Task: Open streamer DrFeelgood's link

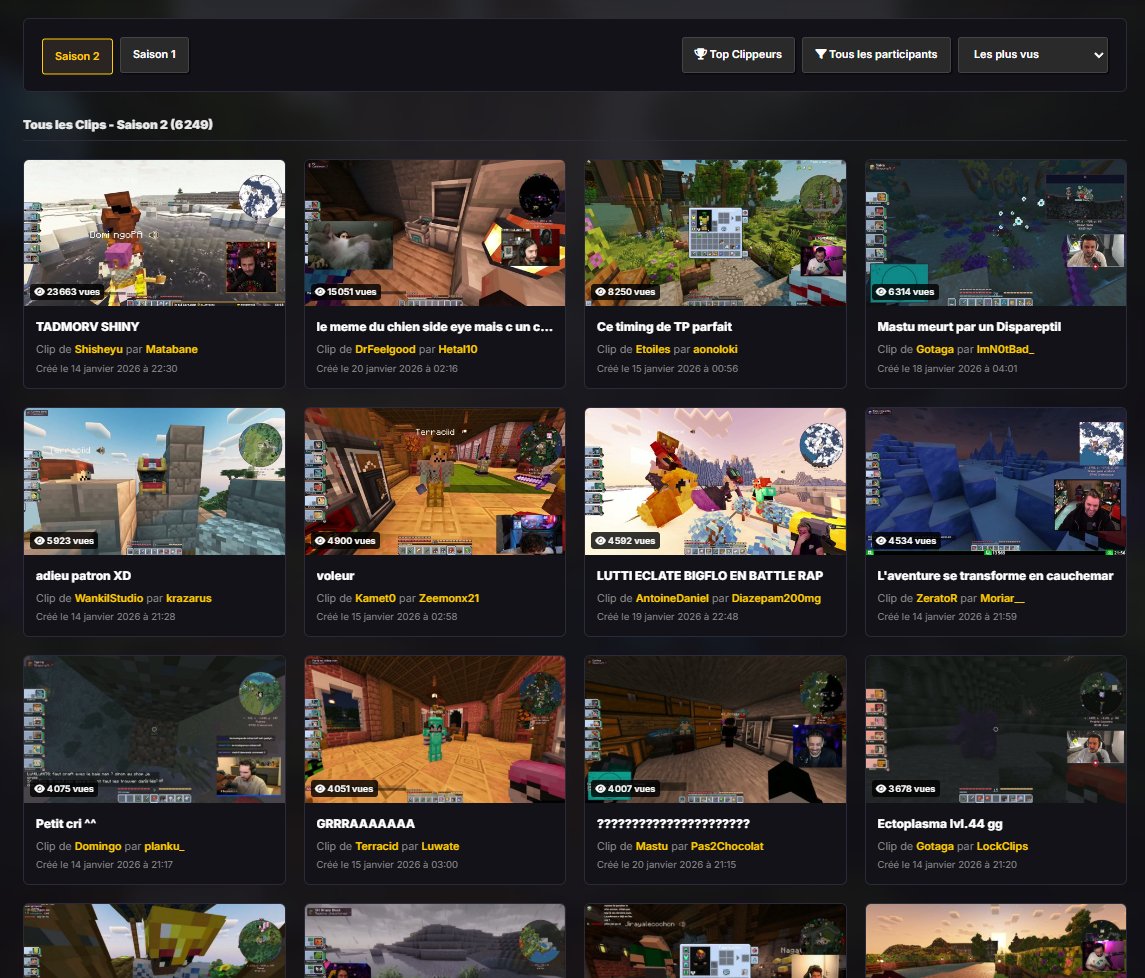Action: (x=385, y=349)
